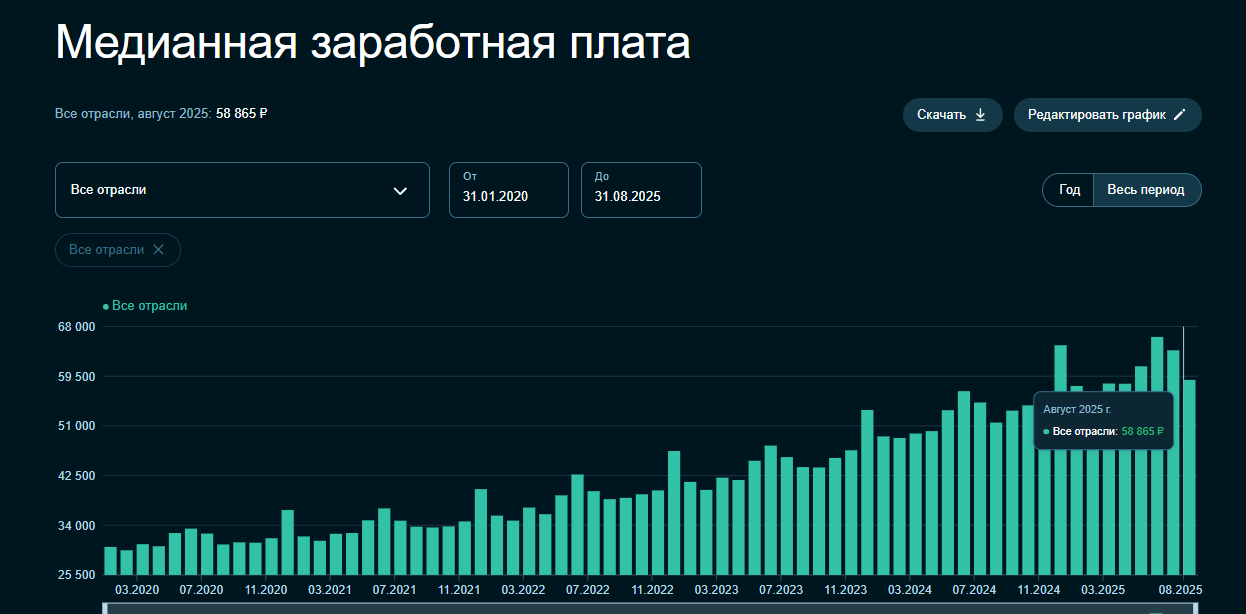Click the 03.2021 x-axis label
Image resolution: width=1246 pixels, height=614 pixels.
coord(330,590)
